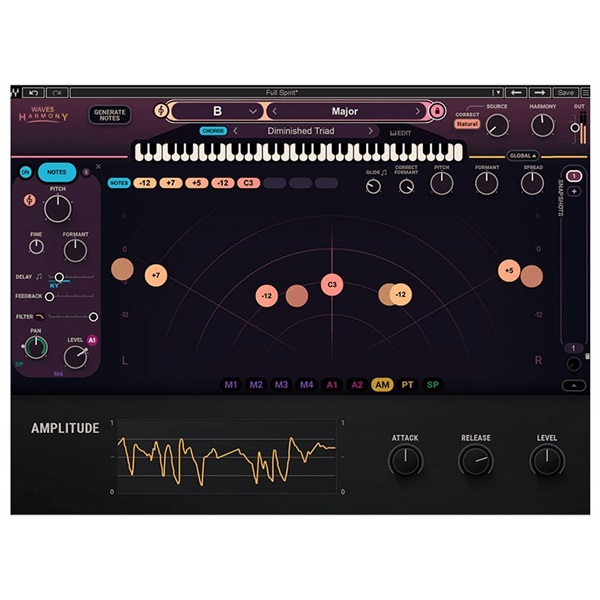Screen dimensions: 600x600
Task: Click the Waves logo icon
Action: [15, 92]
